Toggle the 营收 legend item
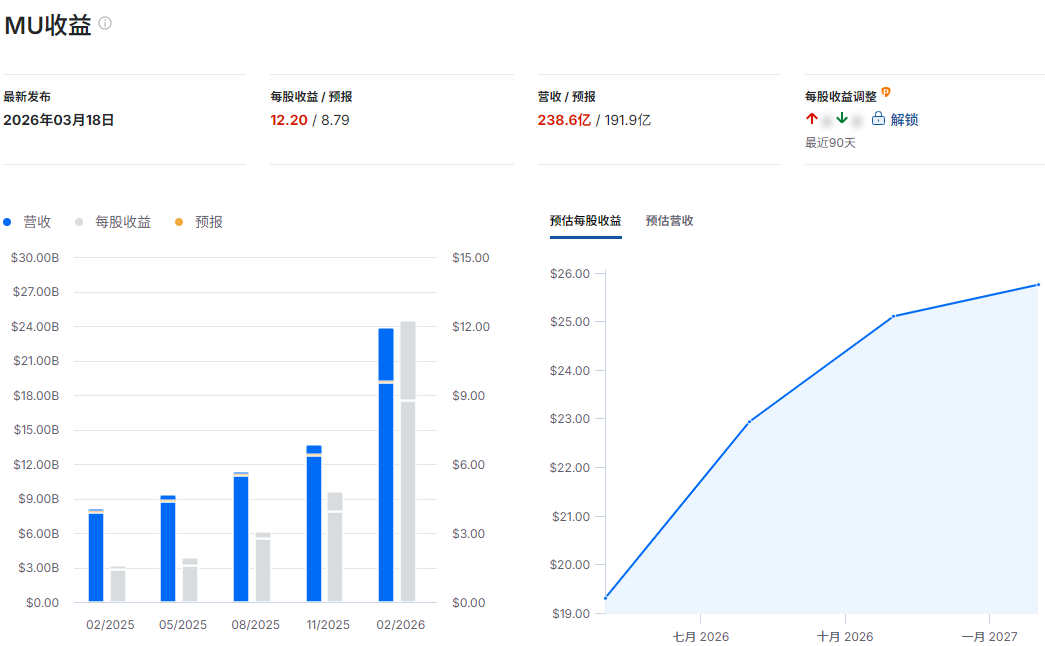 27,222
